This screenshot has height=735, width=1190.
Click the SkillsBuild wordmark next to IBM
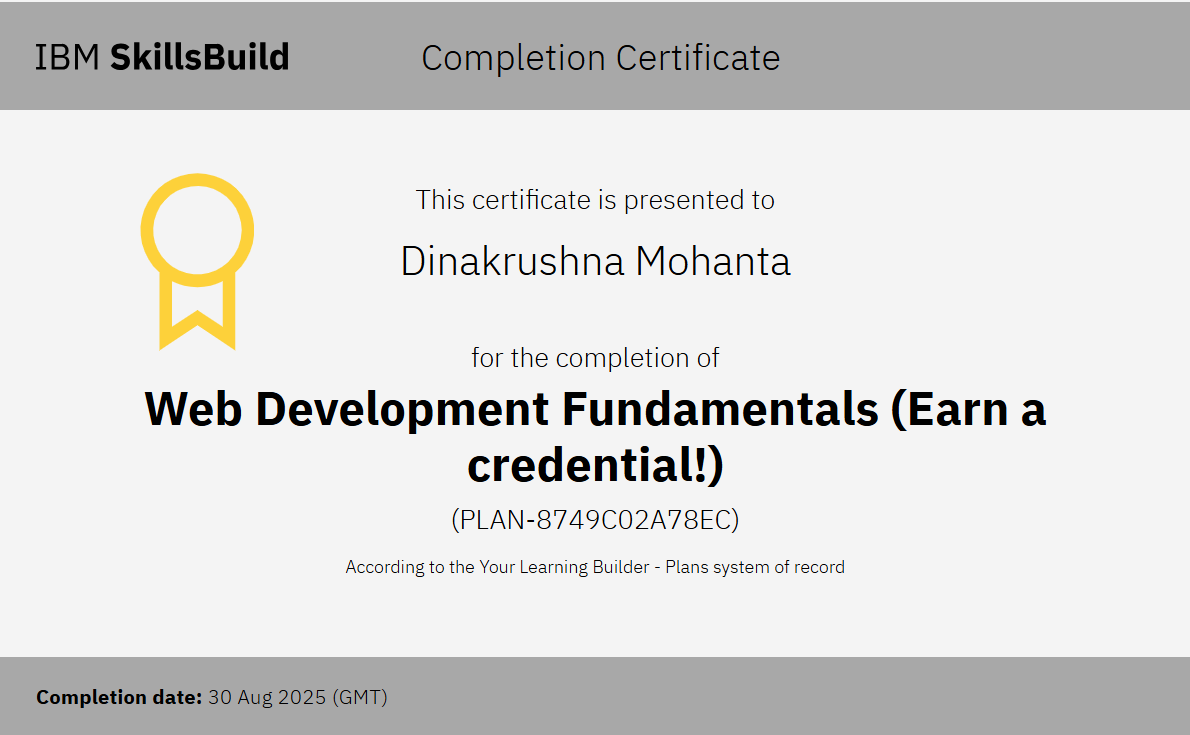click(200, 57)
